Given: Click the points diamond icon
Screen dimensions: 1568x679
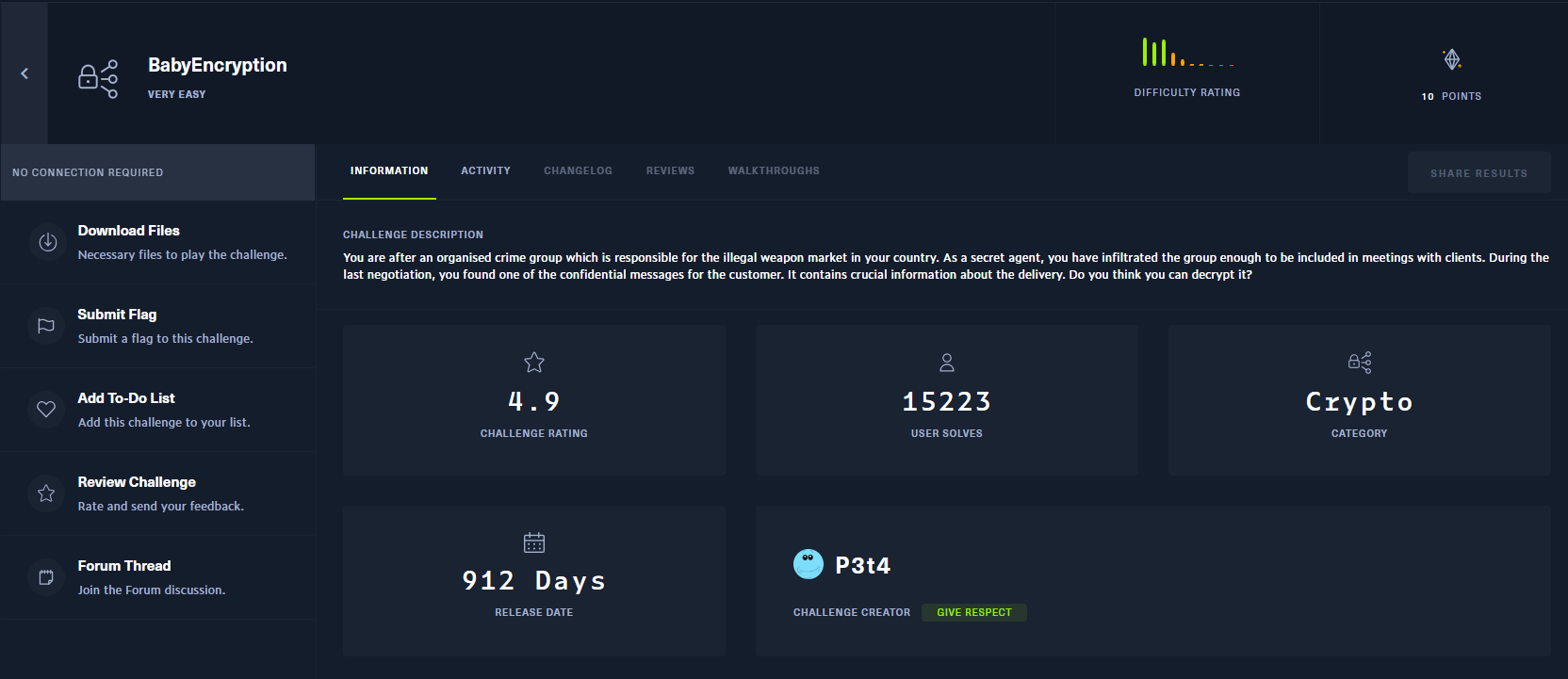Looking at the screenshot, I should [1452, 60].
